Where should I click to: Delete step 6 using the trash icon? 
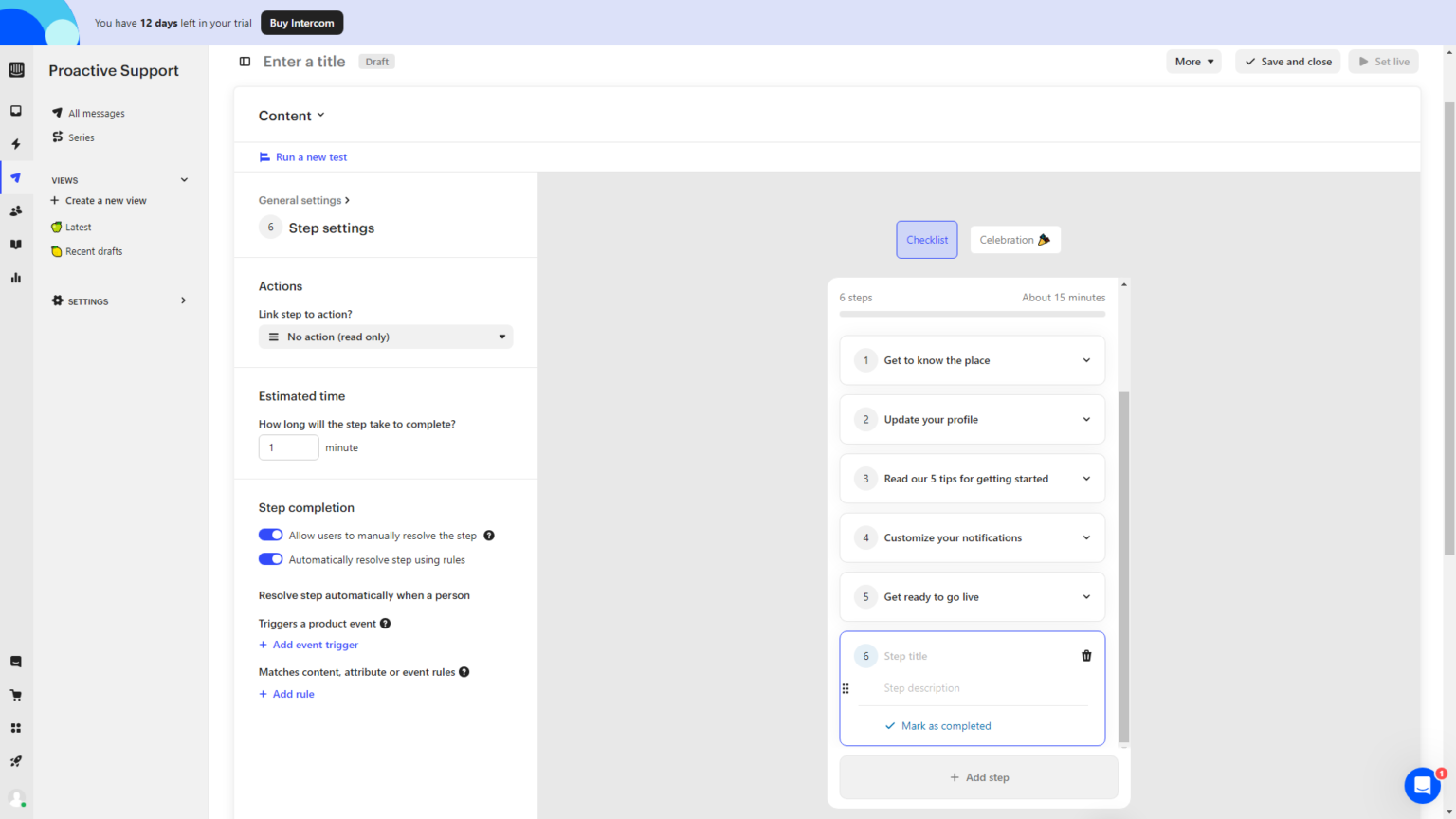click(x=1086, y=655)
